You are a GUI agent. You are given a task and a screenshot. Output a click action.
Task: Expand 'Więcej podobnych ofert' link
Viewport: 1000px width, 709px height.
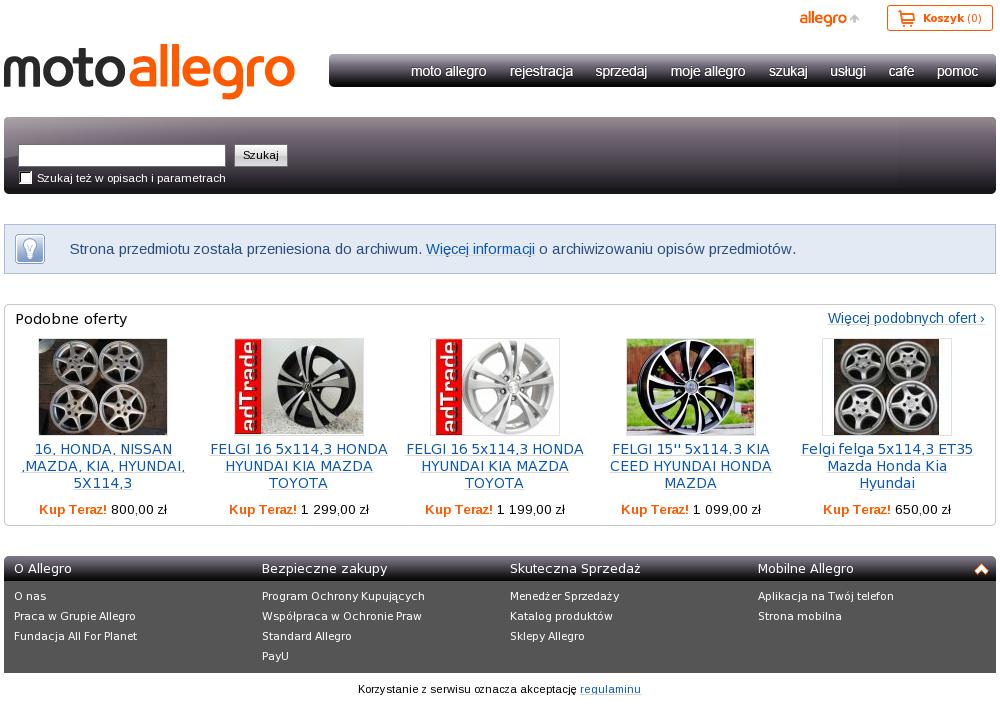coord(906,318)
